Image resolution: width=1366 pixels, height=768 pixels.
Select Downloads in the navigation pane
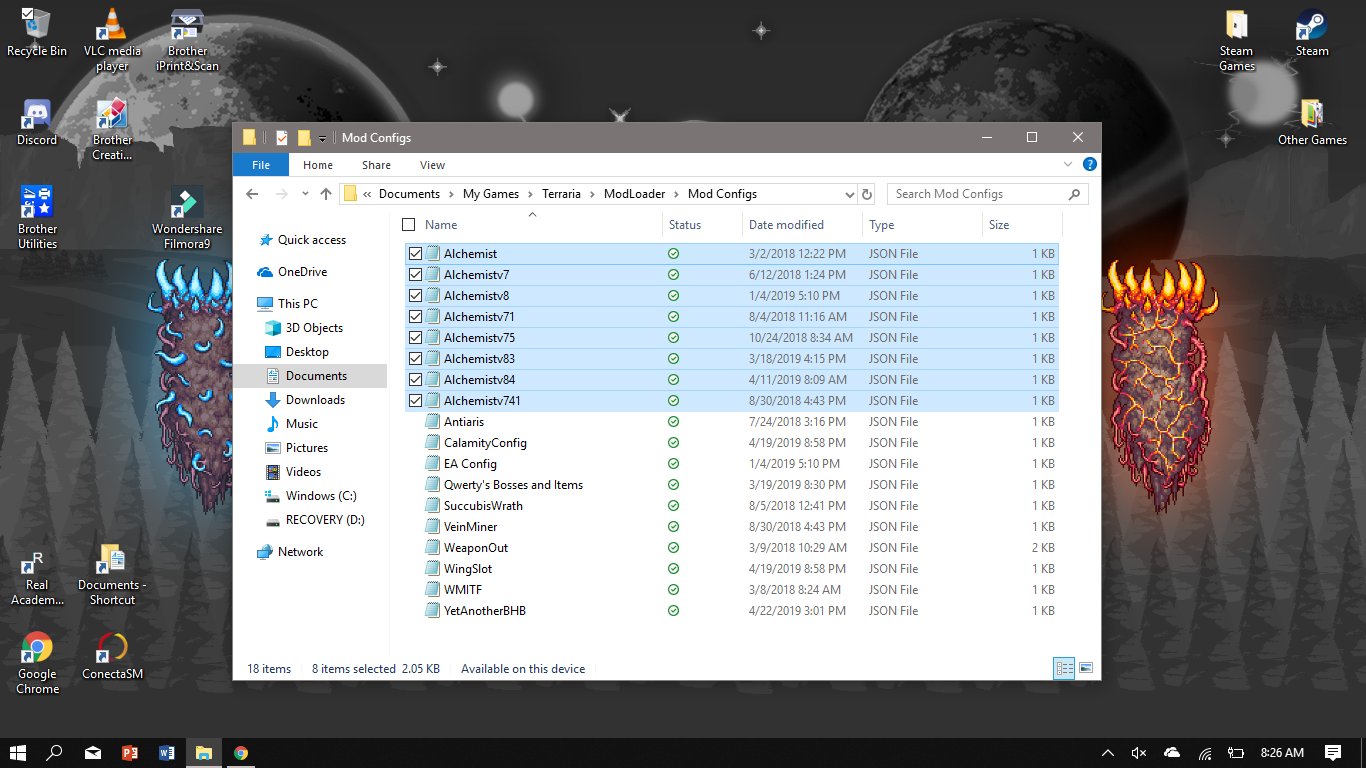click(305, 400)
